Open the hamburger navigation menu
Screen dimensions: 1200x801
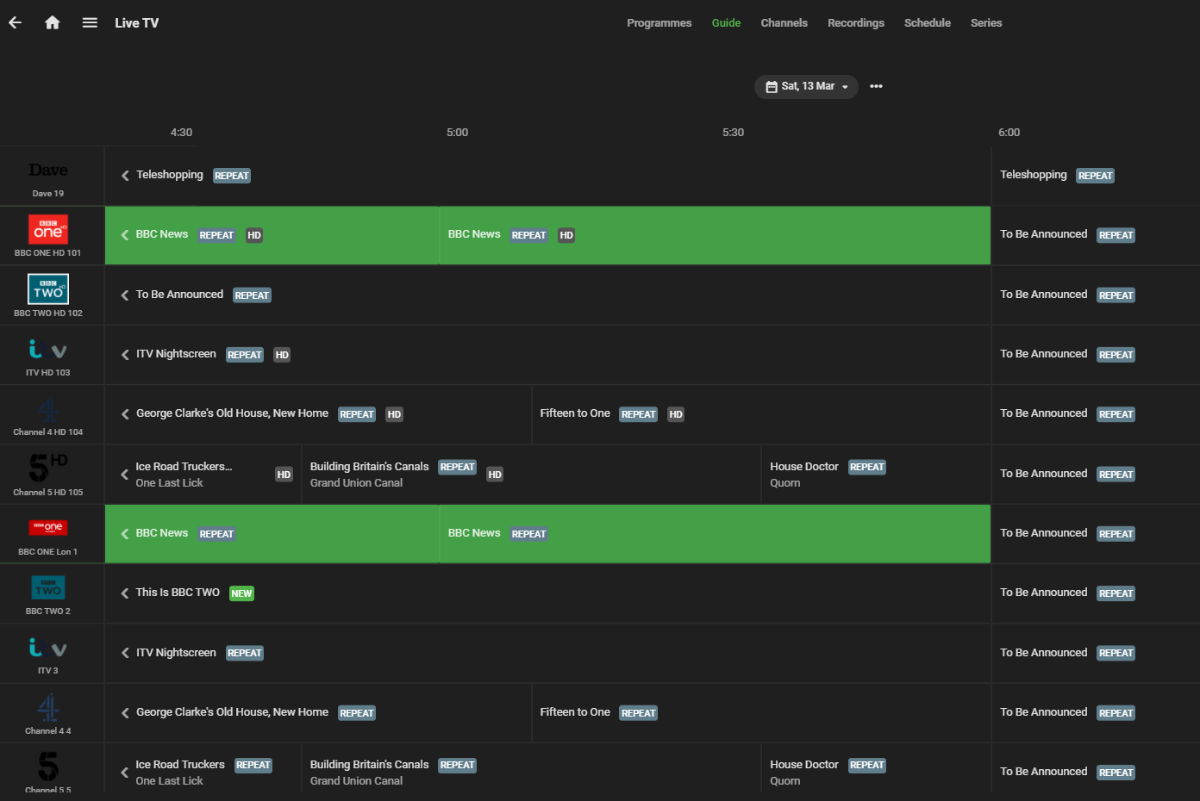tap(90, 23)
